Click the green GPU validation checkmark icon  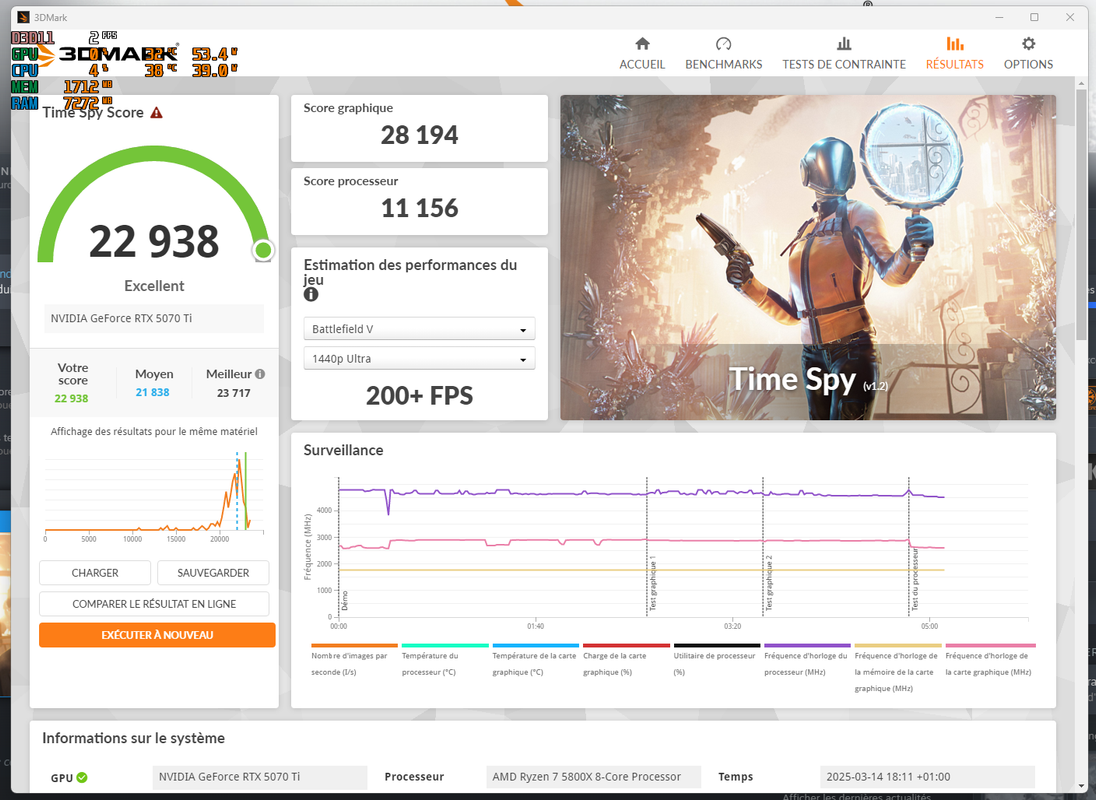pyautogui.click(x=82, y=777)
